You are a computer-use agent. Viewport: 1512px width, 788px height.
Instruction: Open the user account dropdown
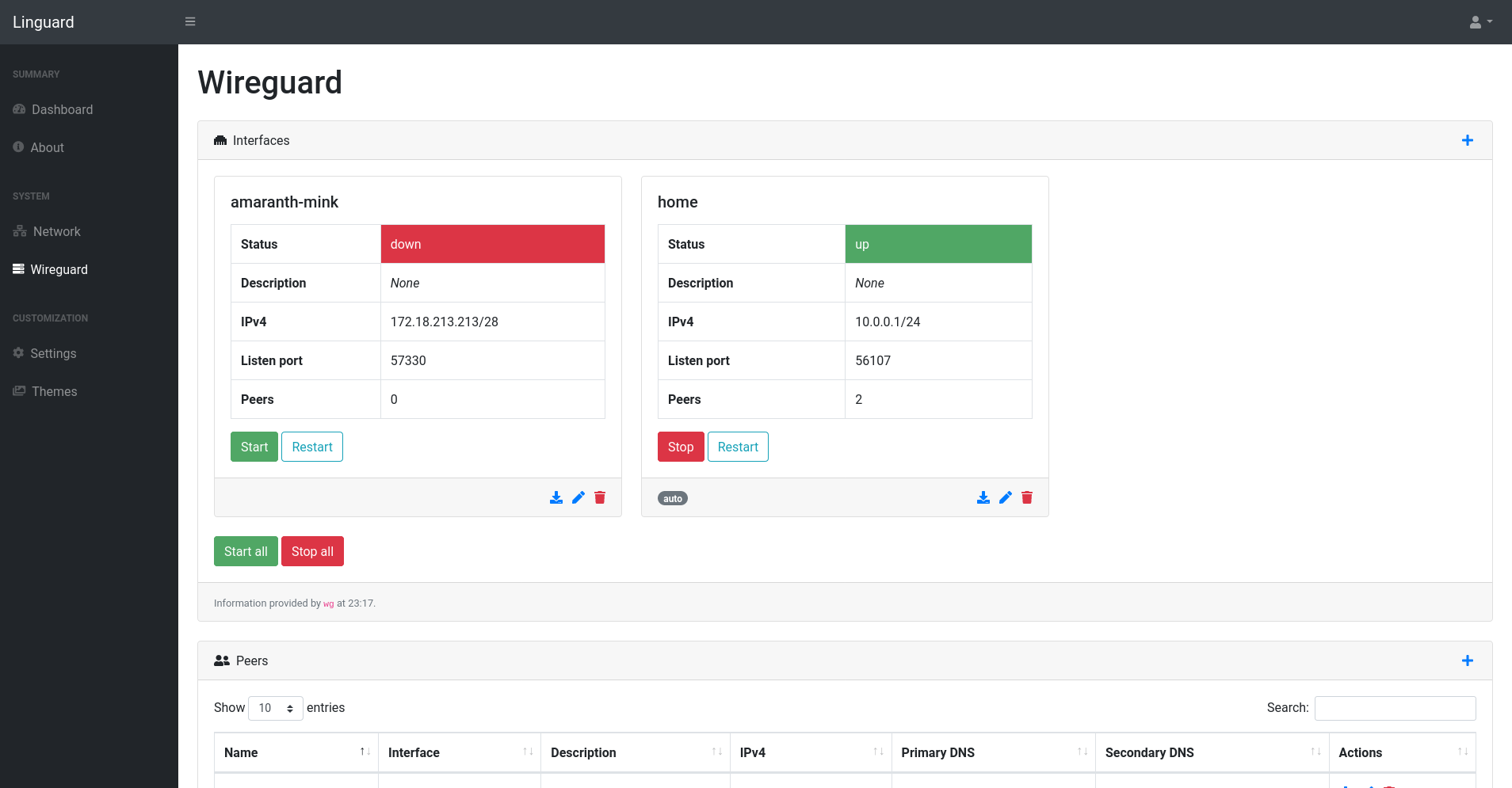[x=1480, y=22]
